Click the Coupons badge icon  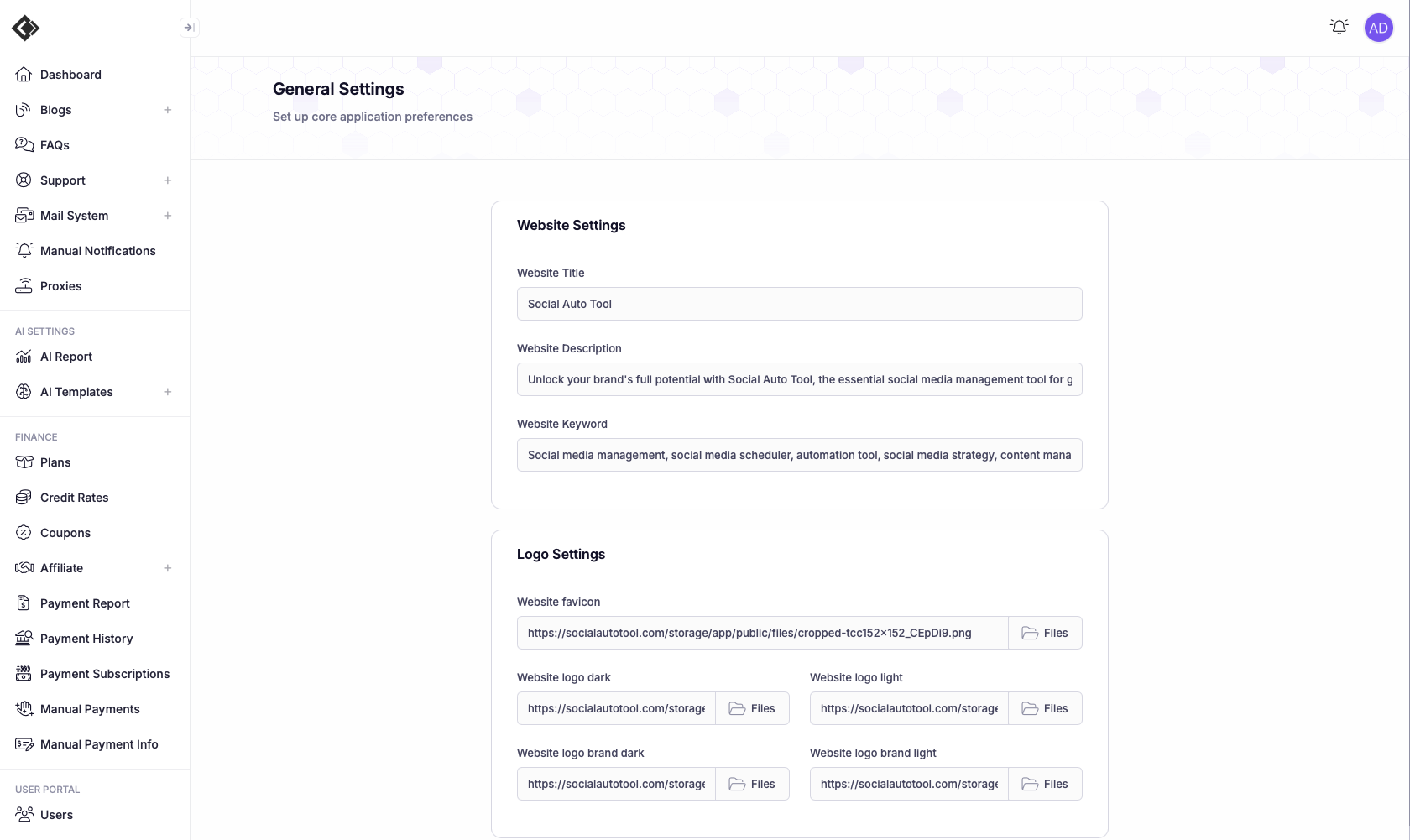pyautogui.click(x=24, y=533)
